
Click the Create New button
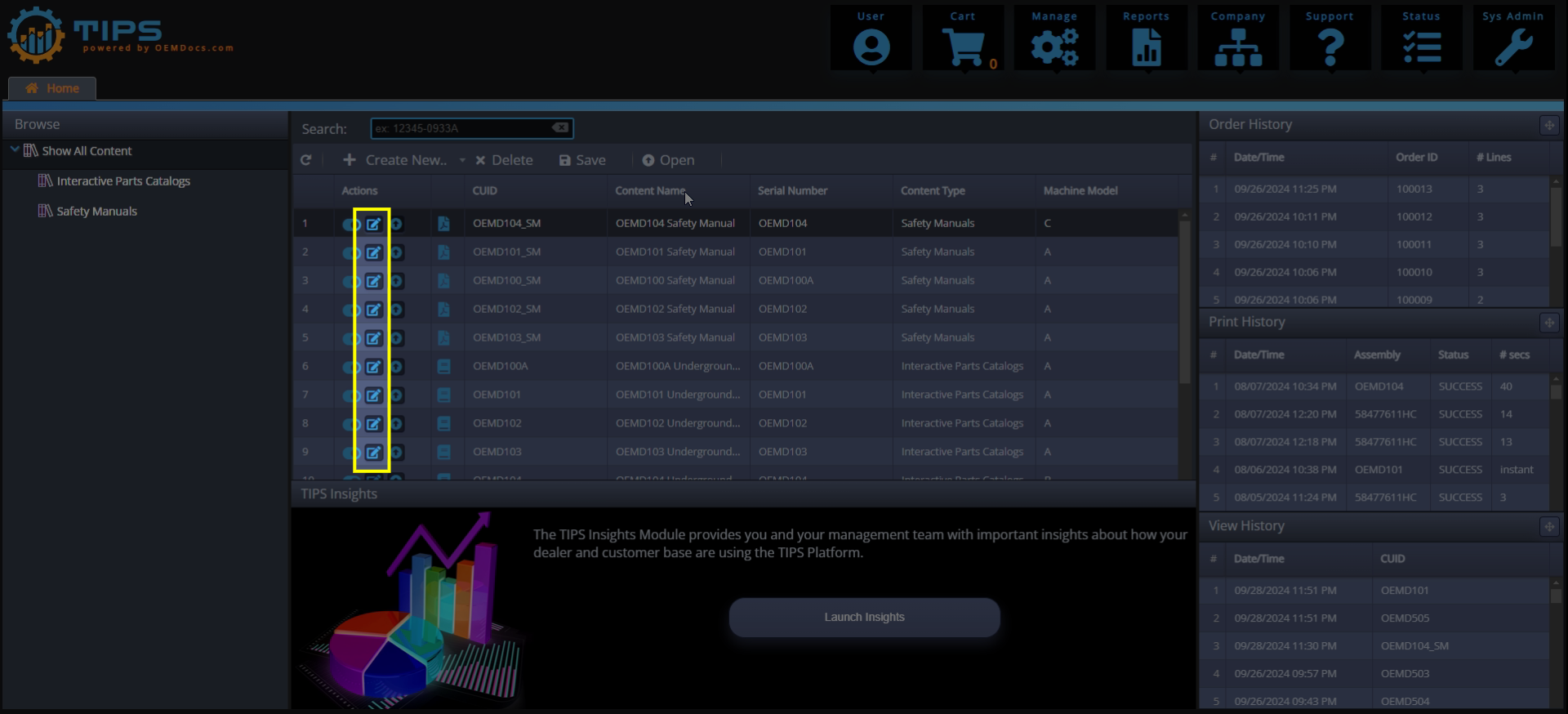tap(395, 160)
